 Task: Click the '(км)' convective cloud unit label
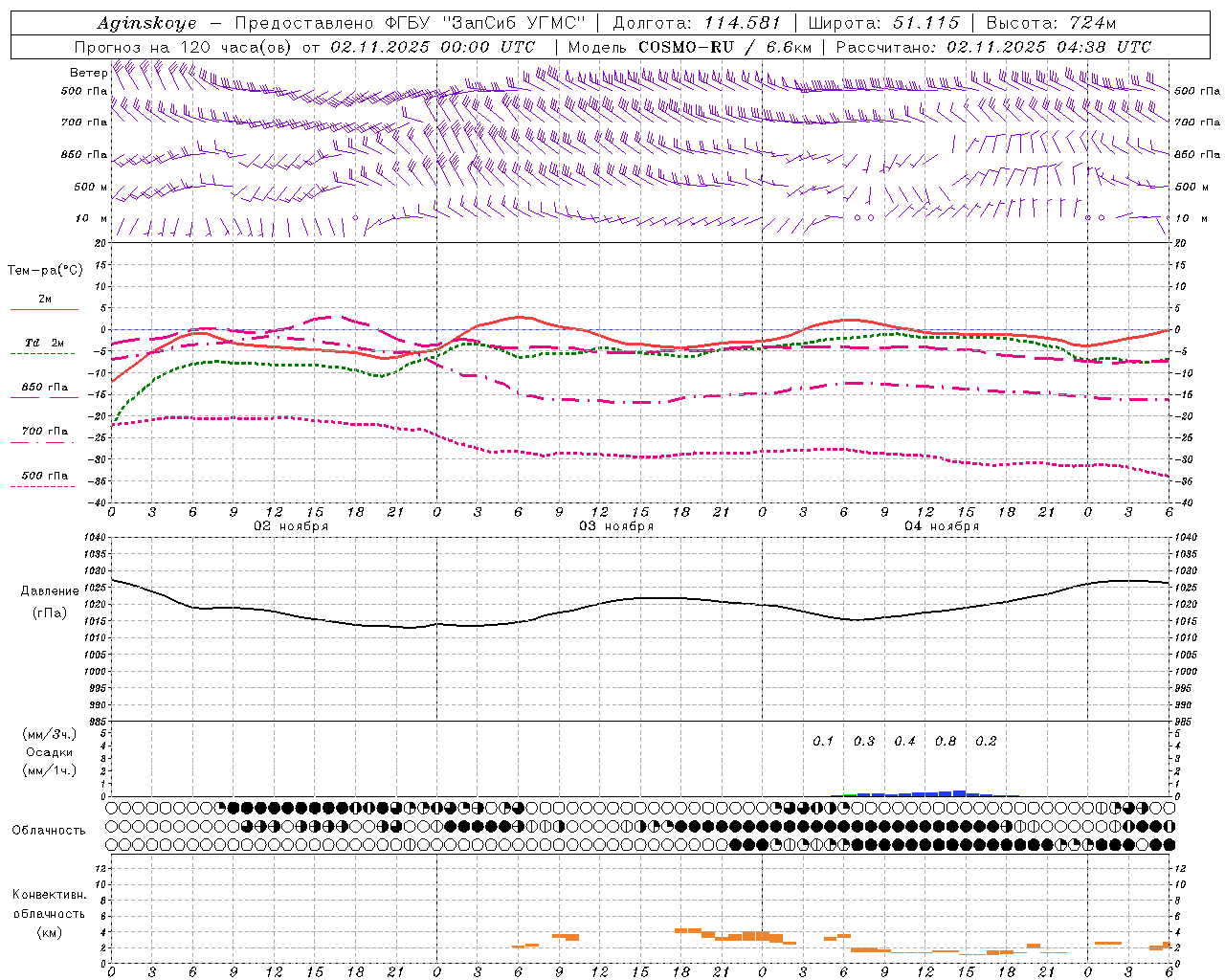pyautogui.click(x=49, y=932)
